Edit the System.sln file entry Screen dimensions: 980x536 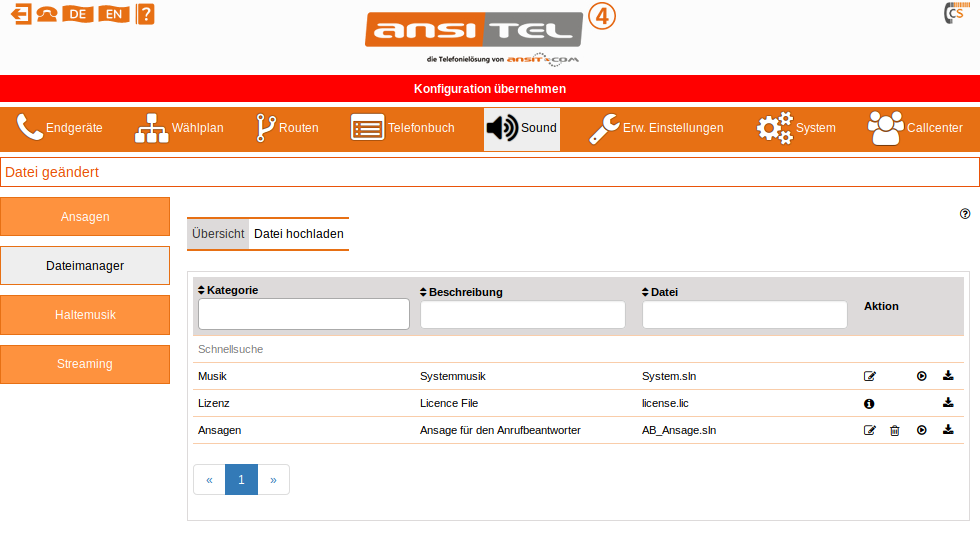tap(870, 377)
